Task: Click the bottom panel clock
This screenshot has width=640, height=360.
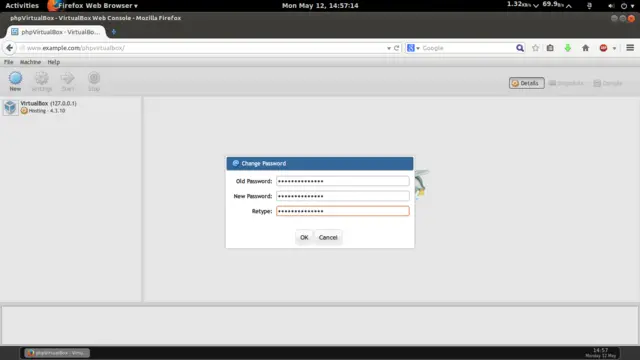Action: coord(600,353)
